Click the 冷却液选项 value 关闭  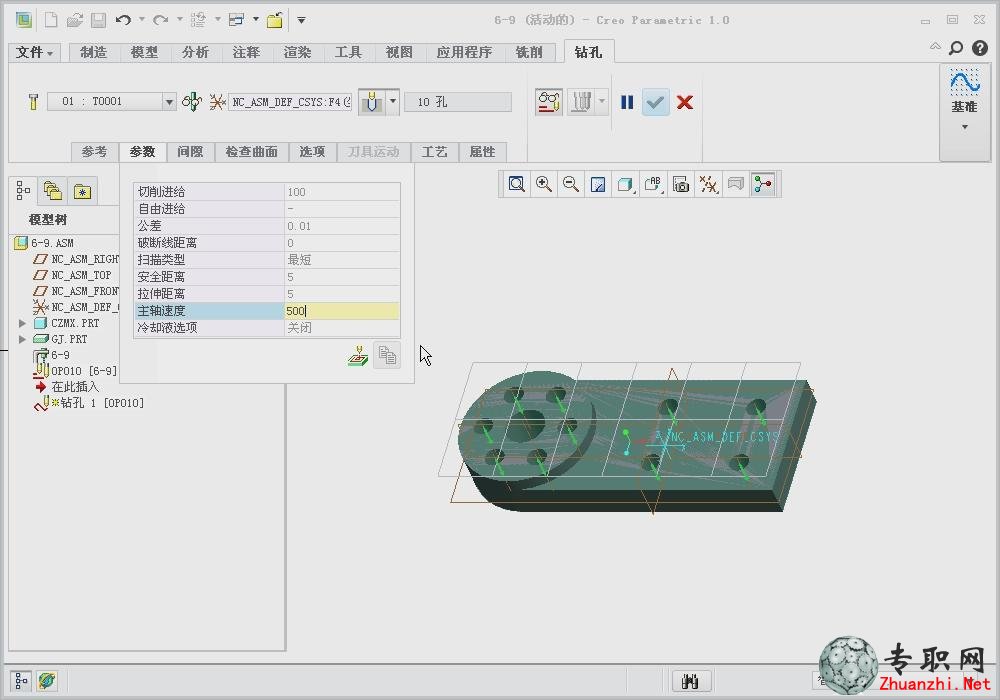pyautogui.click(x=342, y=328)
